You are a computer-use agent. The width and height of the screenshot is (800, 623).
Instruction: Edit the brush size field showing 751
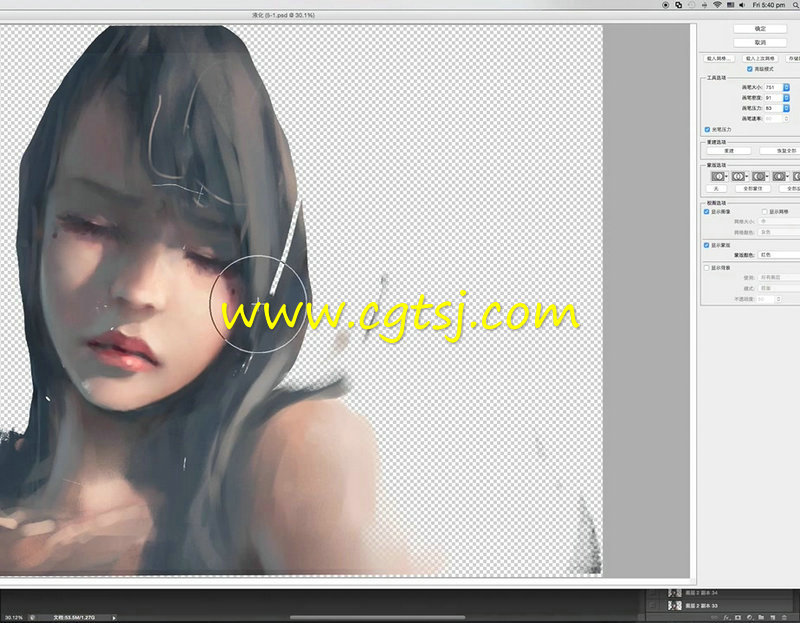click(773, 87)
